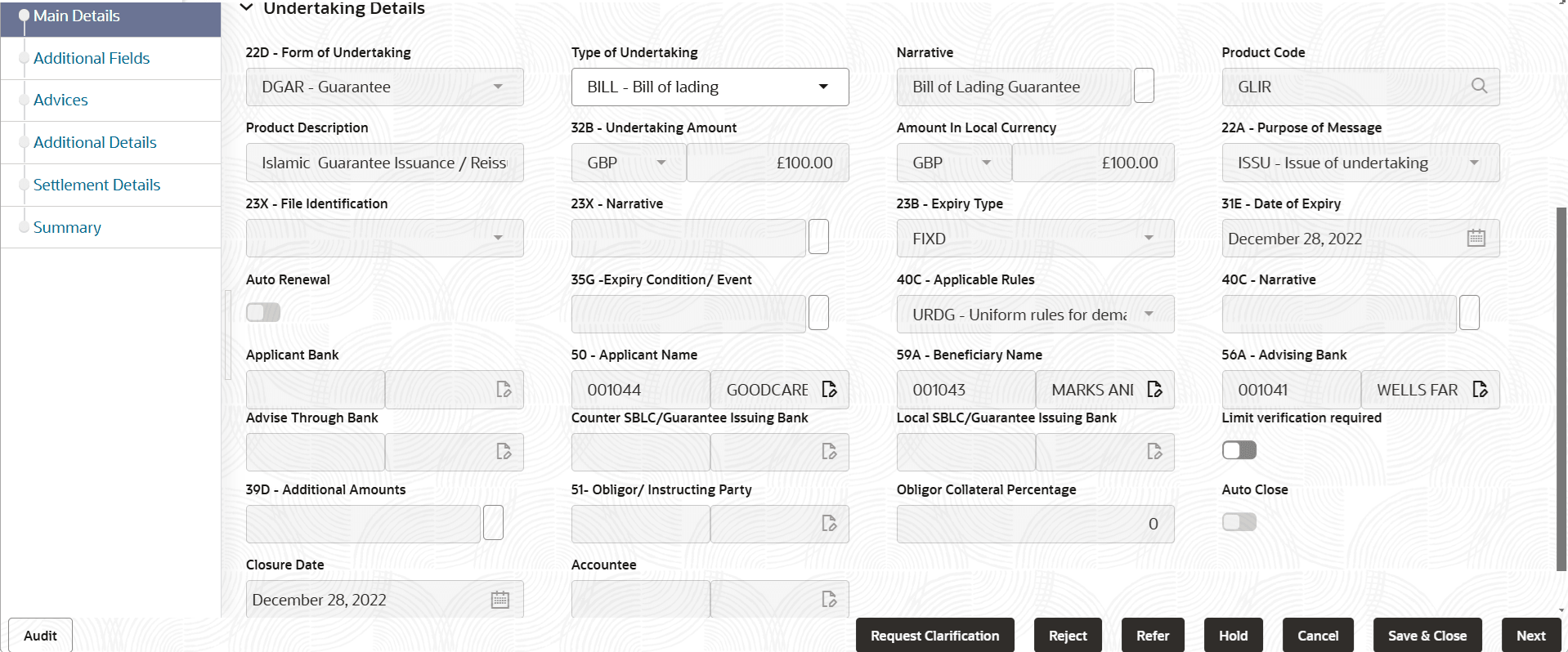
Task: Enable Limit verification required switch
Action: (x=1239, y=450)
